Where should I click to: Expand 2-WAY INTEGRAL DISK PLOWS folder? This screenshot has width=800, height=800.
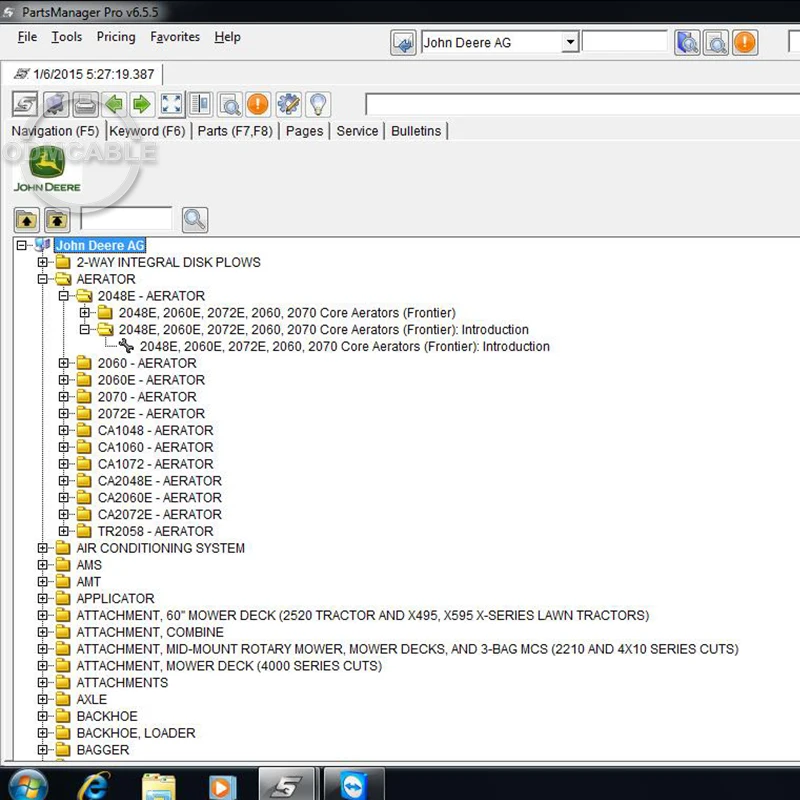coord(42,262)
